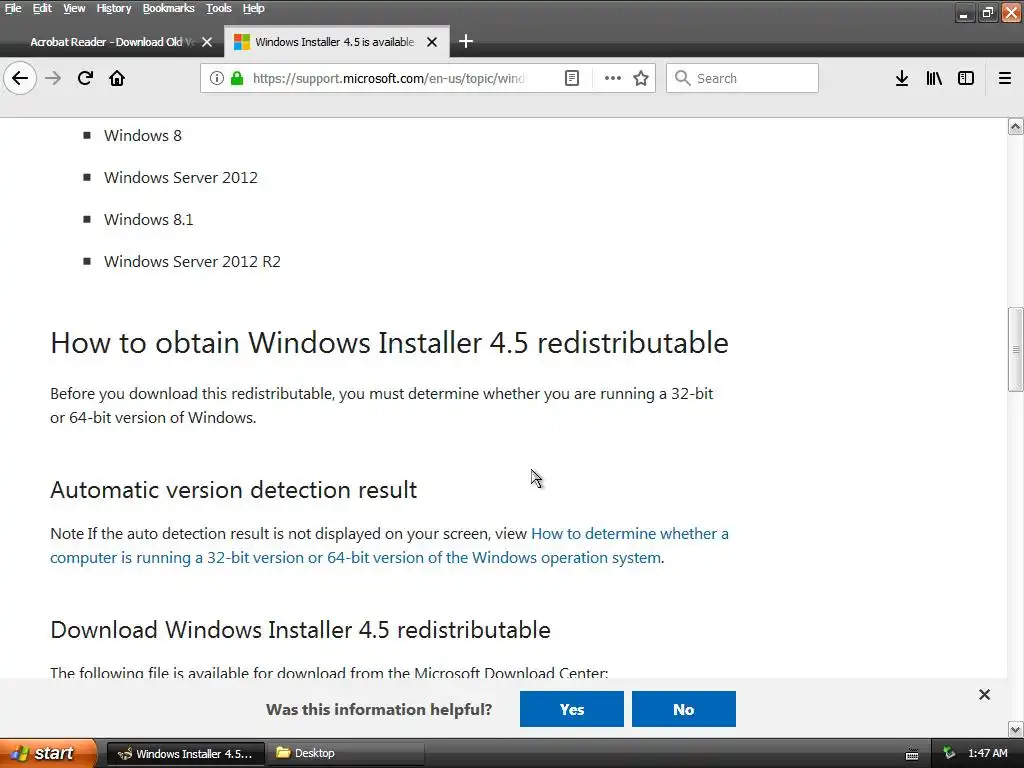
Task: Click the 'Windows 8' list item
Action: pos(142,136)
